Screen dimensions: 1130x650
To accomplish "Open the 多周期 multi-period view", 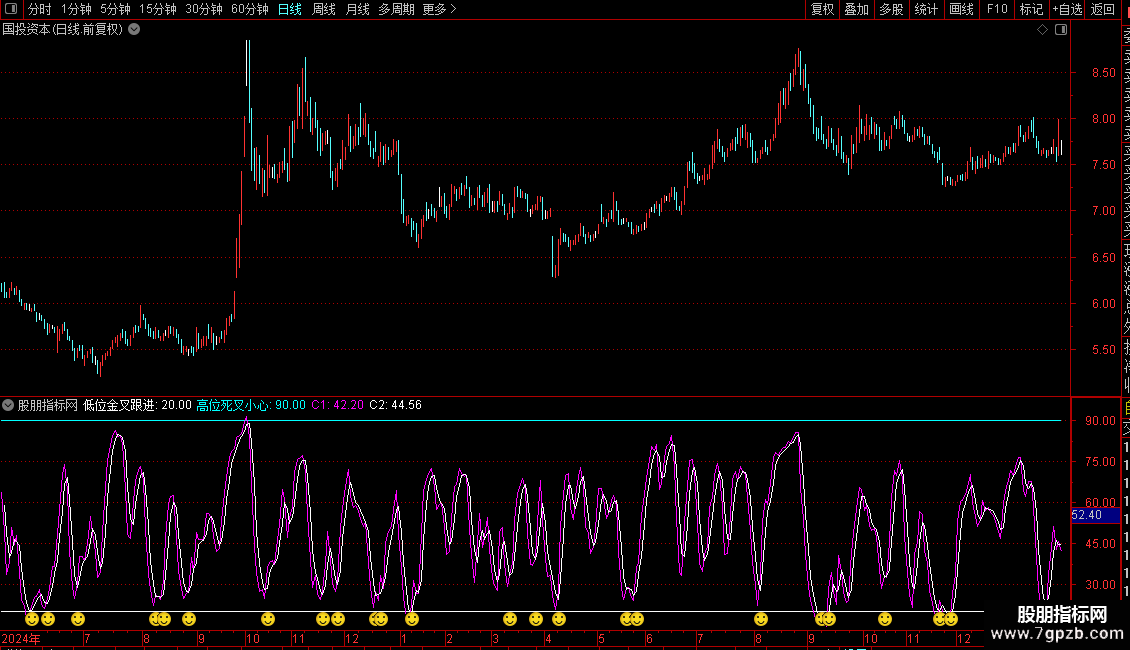I will 396,9.
